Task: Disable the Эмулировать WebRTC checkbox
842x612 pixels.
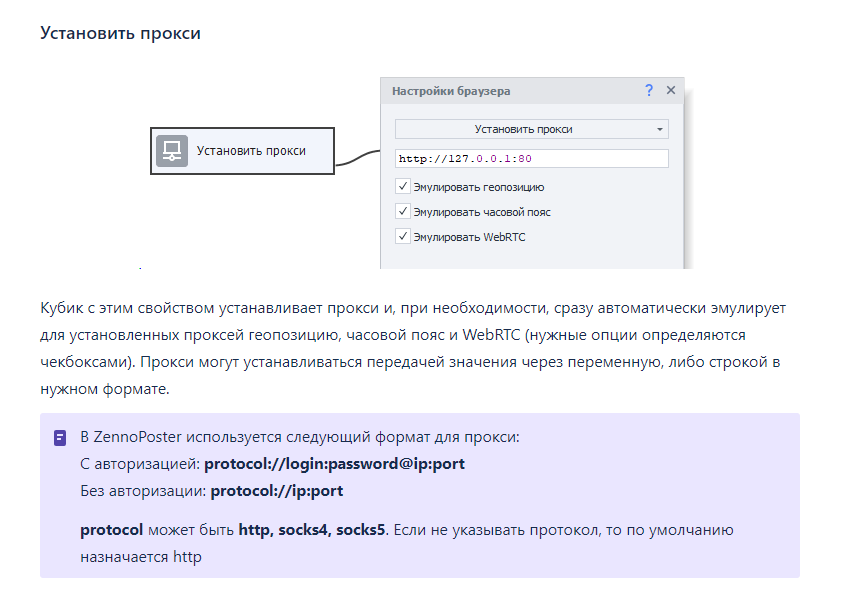Action: point(403,236)
